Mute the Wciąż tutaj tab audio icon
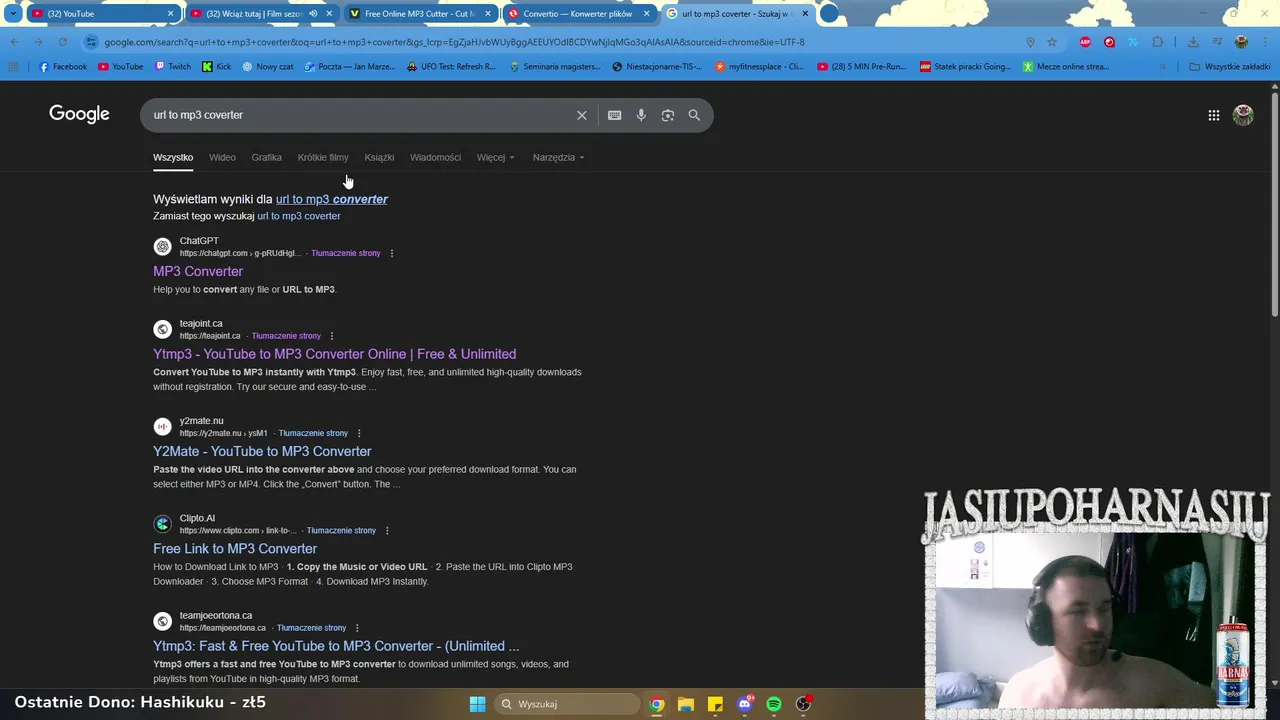 (x=312, y=14)
